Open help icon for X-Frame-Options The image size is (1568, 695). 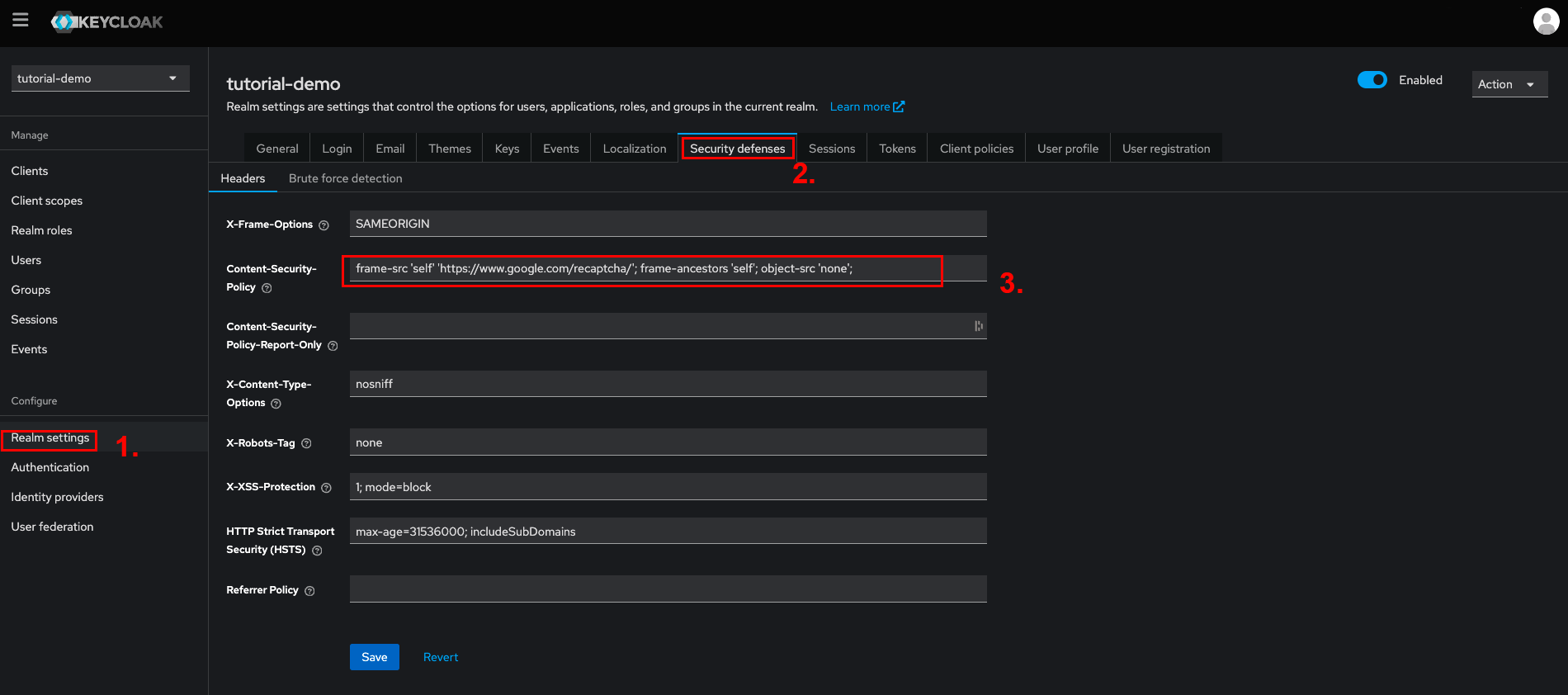tap(324, 225)
